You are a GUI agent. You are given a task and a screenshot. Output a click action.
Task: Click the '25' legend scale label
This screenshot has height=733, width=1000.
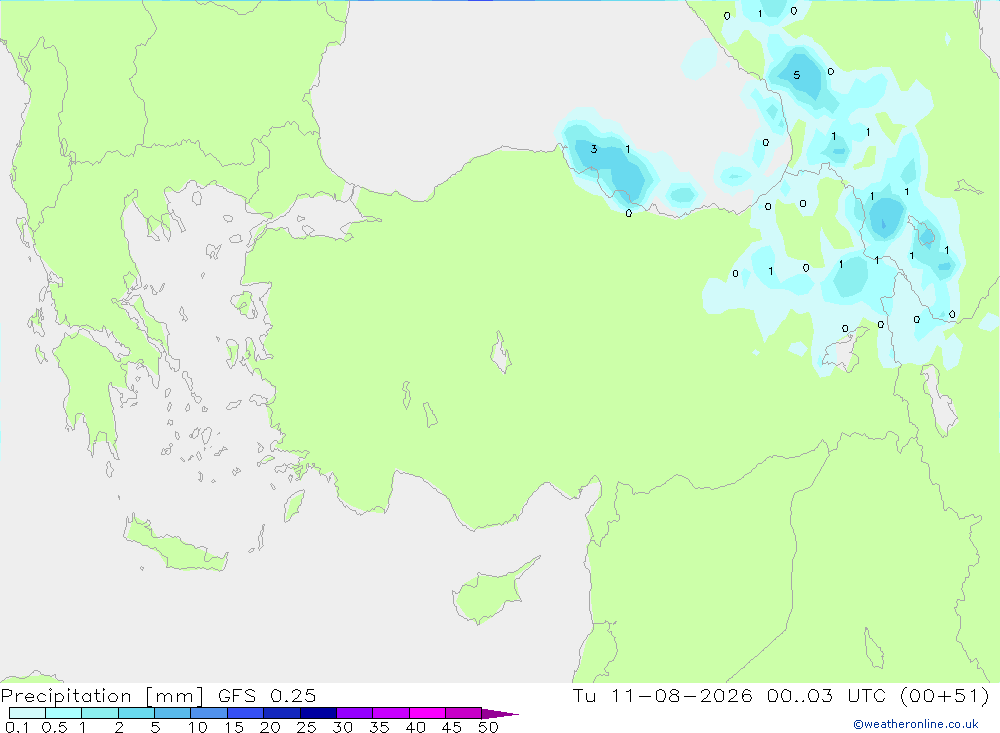tap(307, 727)
